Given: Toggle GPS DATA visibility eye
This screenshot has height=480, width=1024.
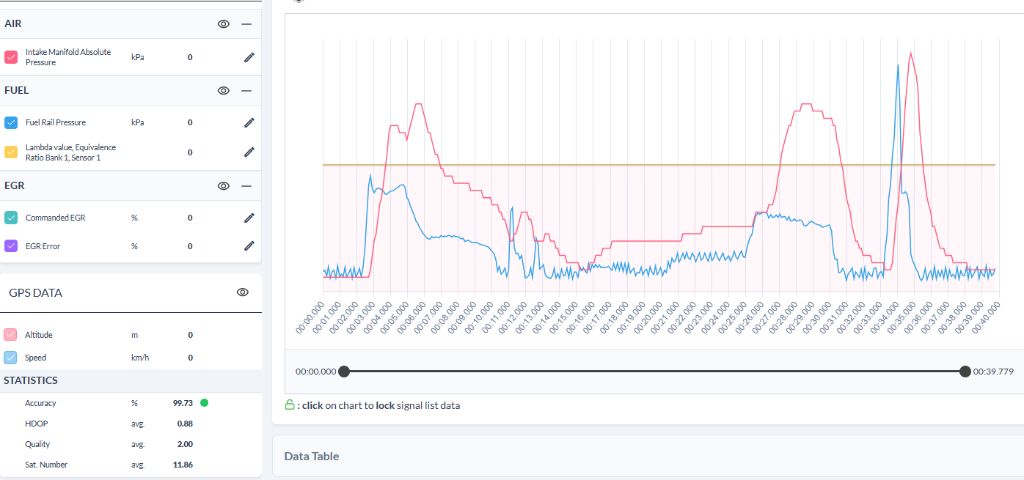Looking at the screenshot, I should [243, 292].
